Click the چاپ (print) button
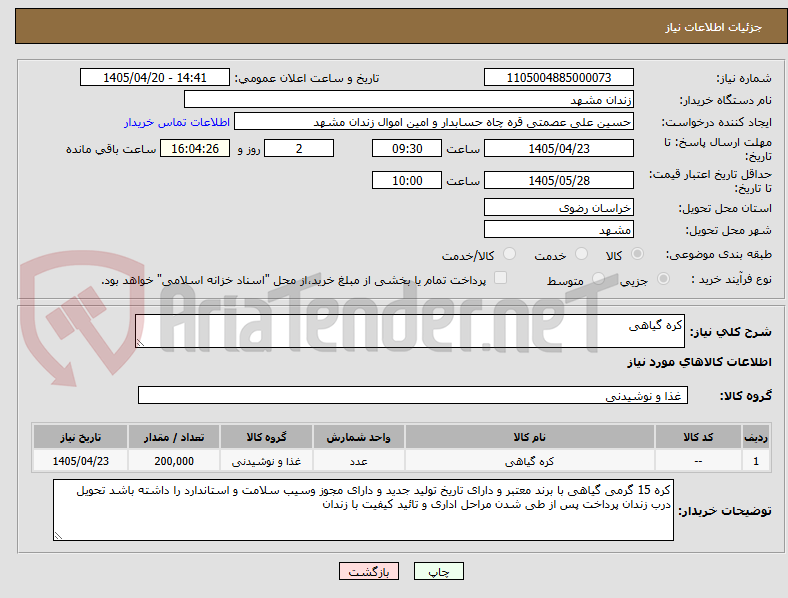 (x=439, y=571)
